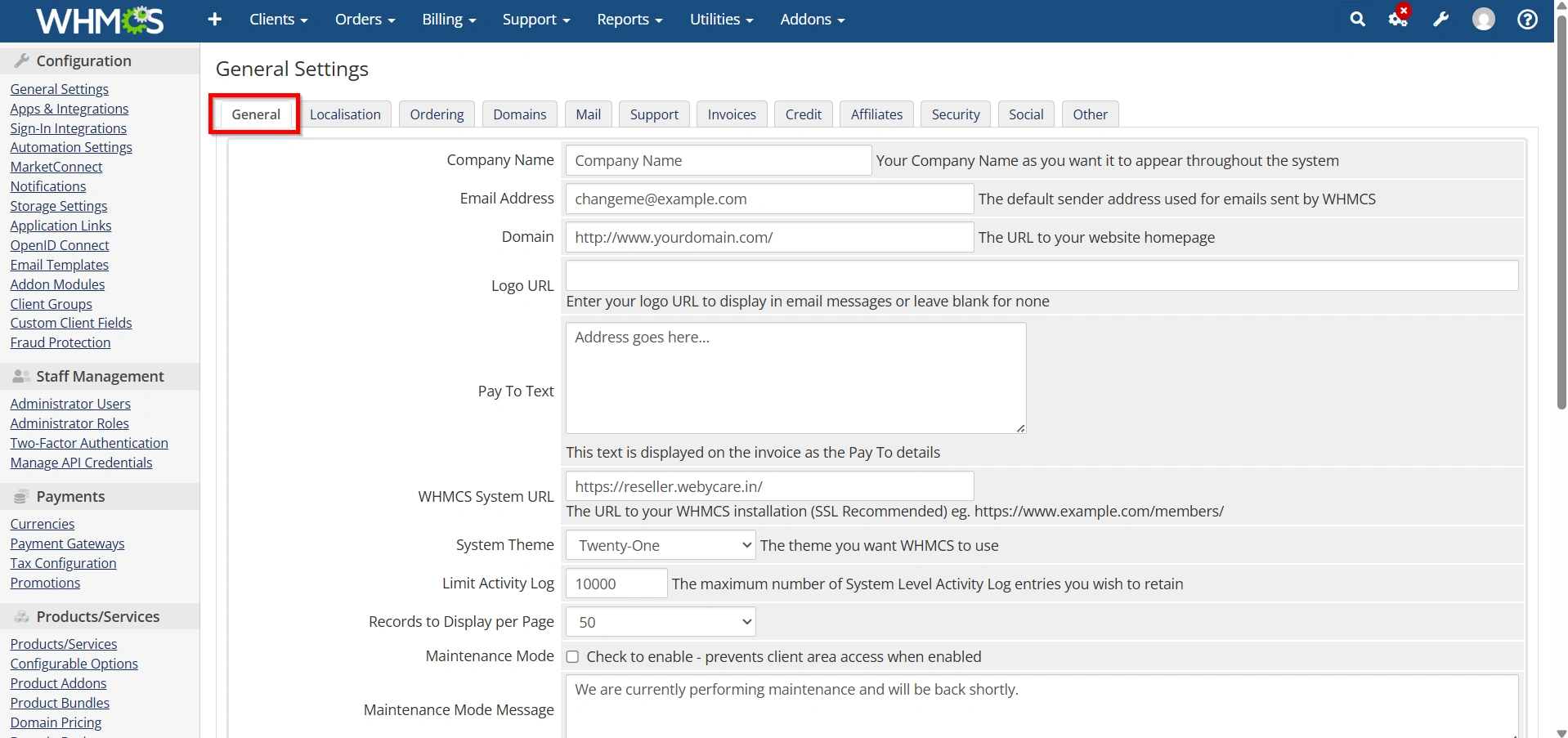The width and height of the screenshot is (1568, 738).
Task: Open OpenID Connect link
Action: 60,245
